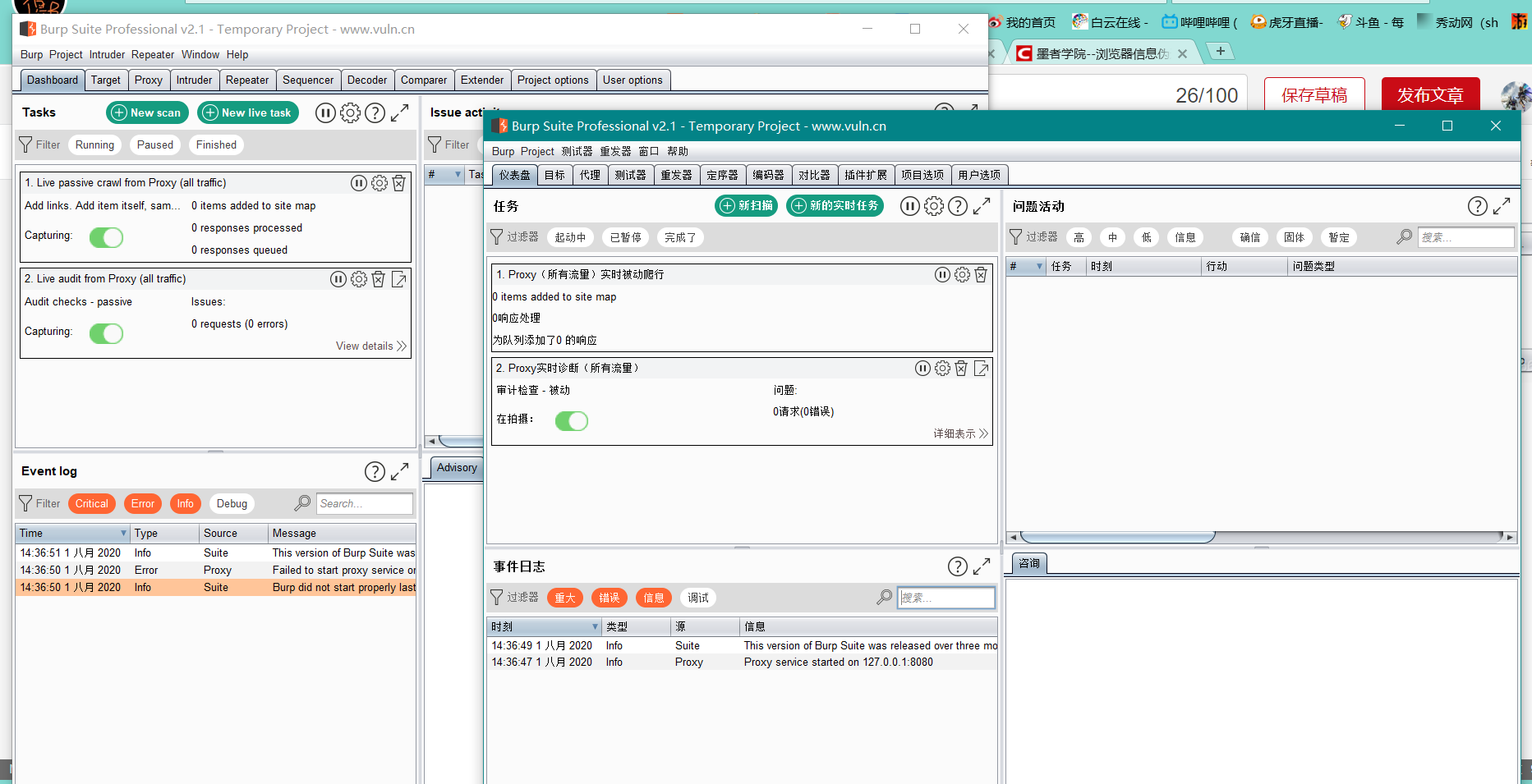Delete Live passive crawl task
Screen dimensions: 1532x784
click(398, 183)
